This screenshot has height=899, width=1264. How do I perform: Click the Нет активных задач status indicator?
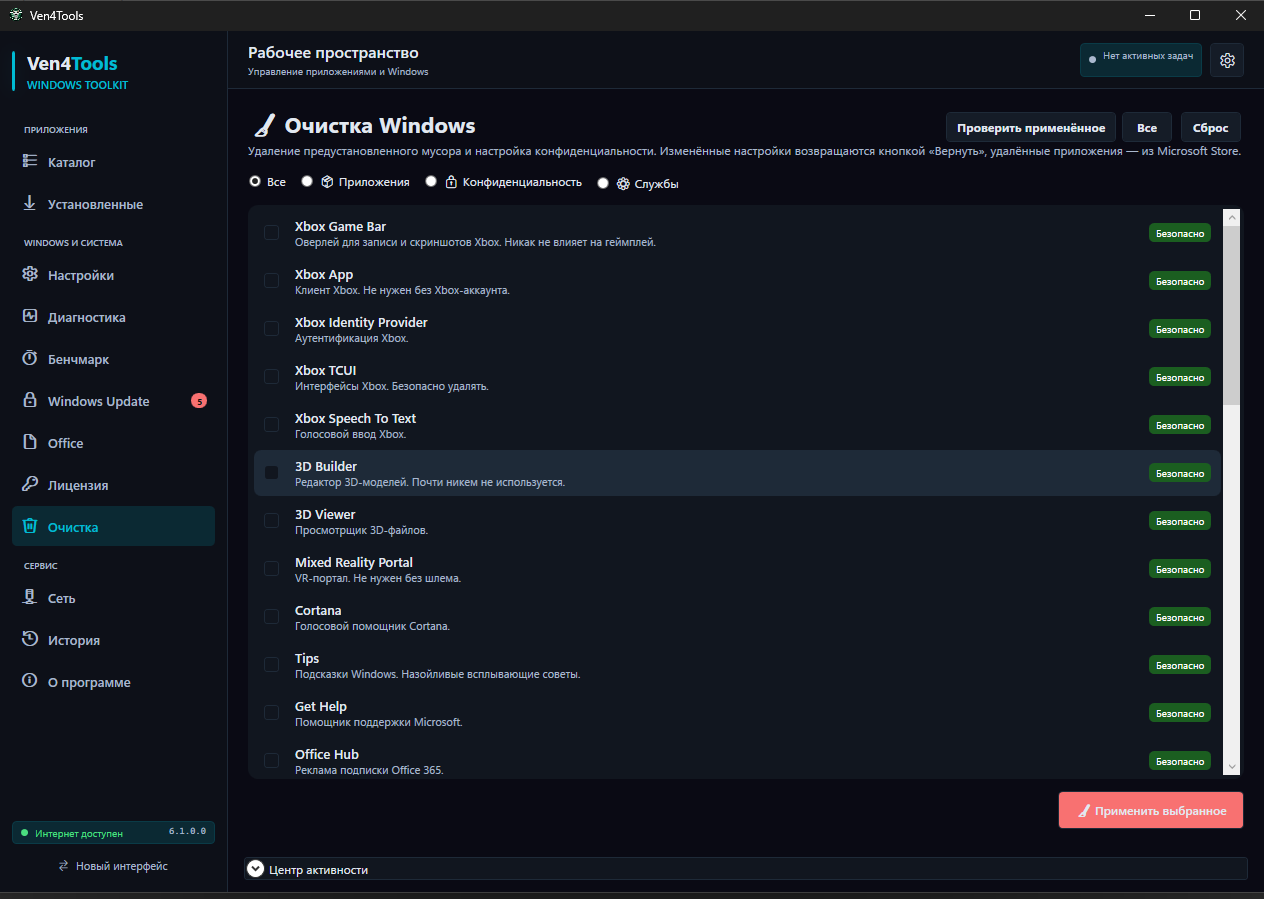pyautogui.click(x=1141, y=60)
